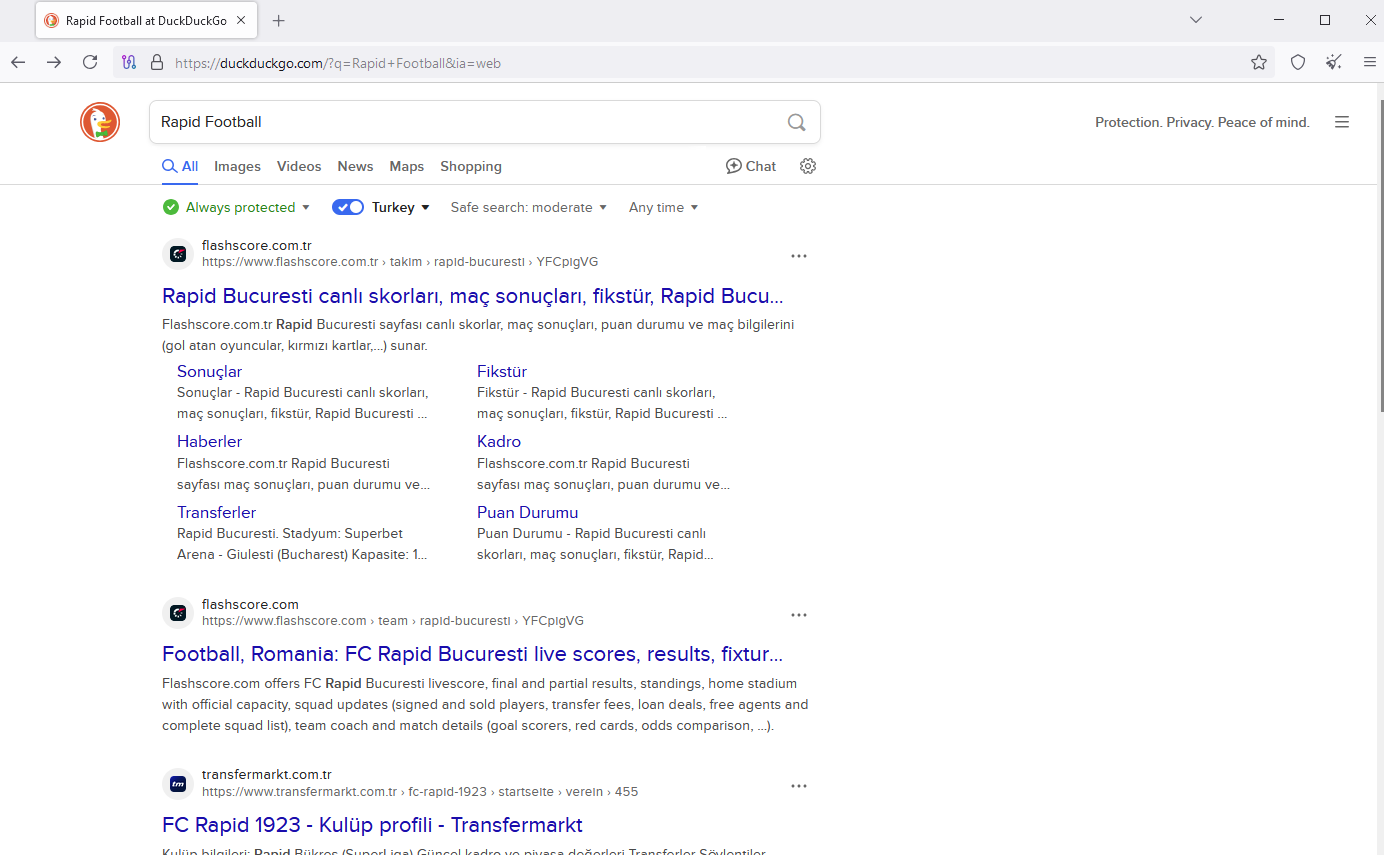The width and height of the screenshot is (1384, 855).
Task: Reload the page with refresh icon
Action: [90, 62]
